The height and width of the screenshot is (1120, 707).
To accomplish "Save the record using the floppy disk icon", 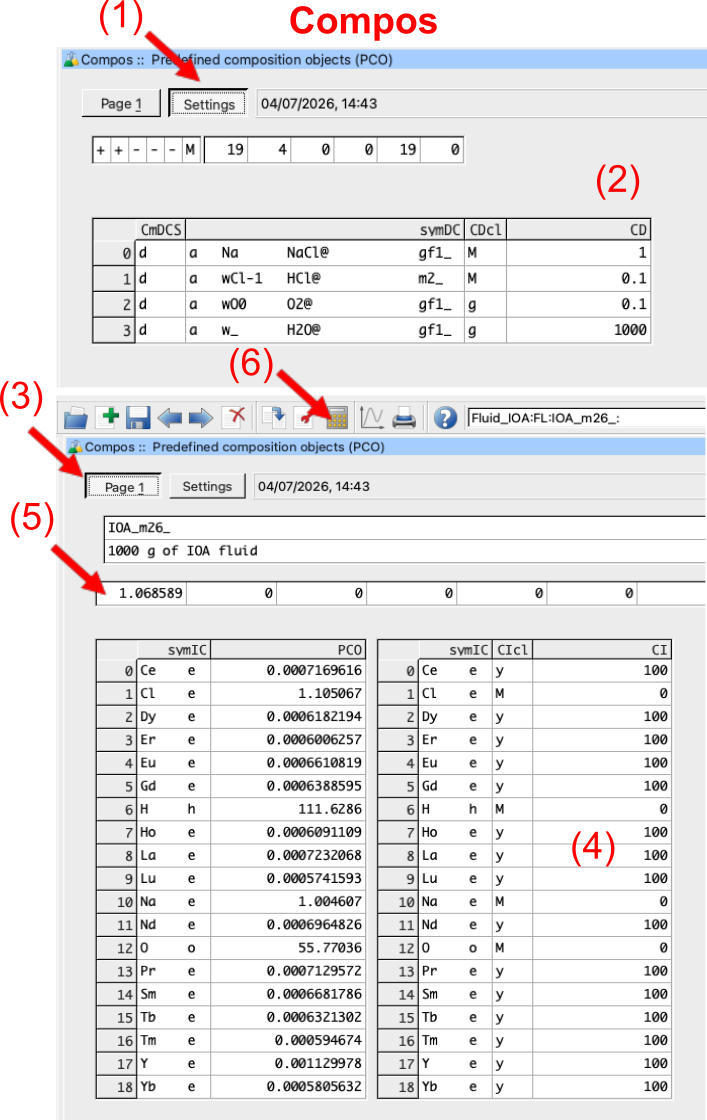I will pyautogui.click(x=138, y=418).
